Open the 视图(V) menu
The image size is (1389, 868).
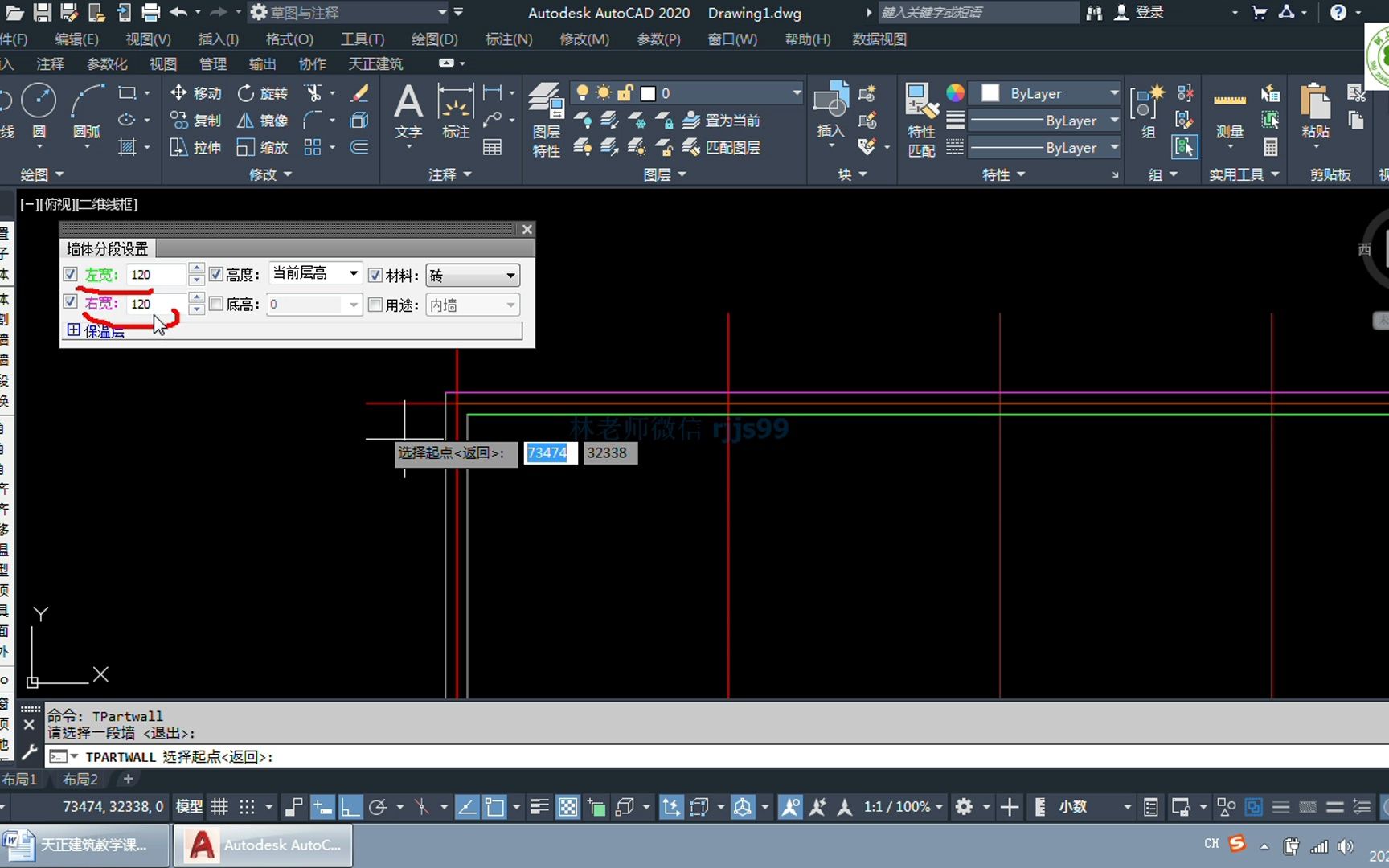tap(149, 39)
